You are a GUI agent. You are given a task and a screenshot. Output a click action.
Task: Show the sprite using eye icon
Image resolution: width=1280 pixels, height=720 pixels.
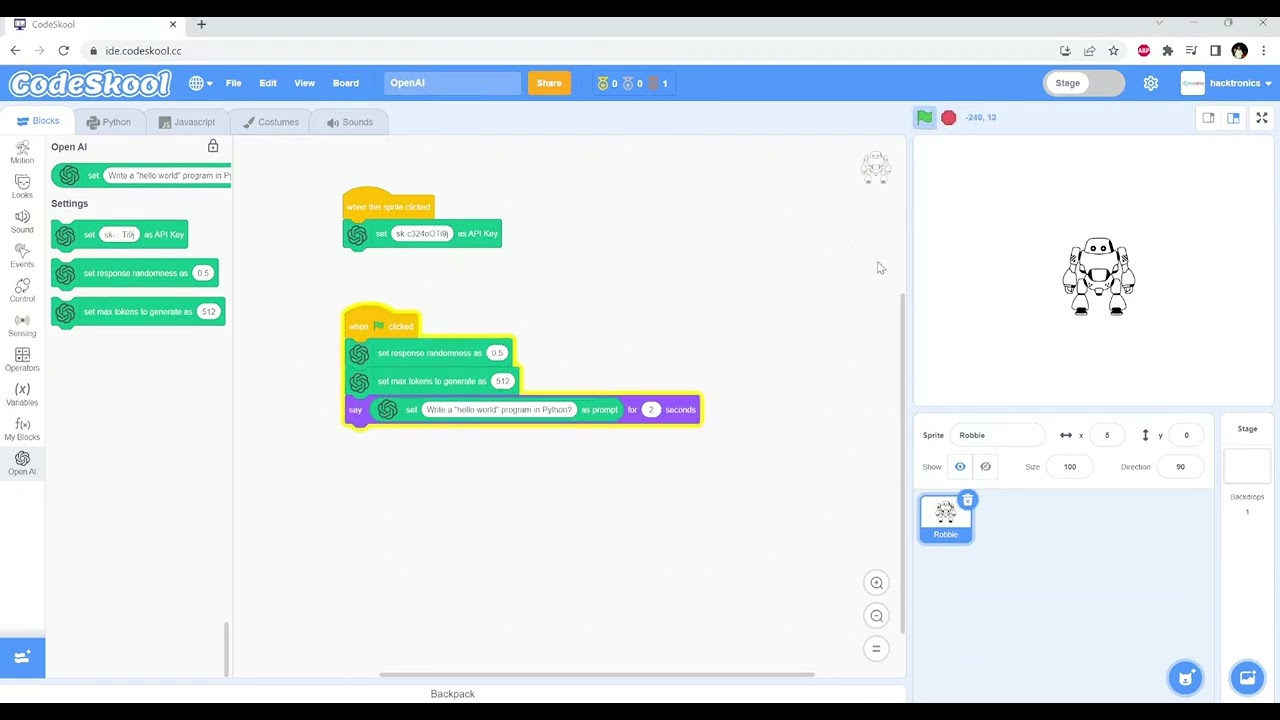click(960, 467)
